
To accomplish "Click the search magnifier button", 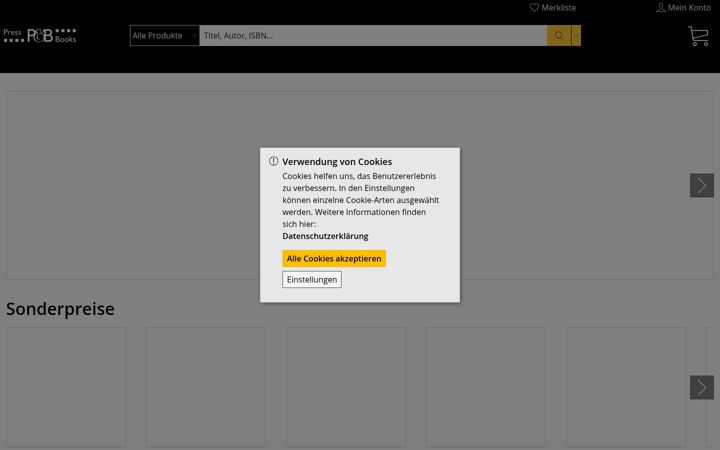I will [x=558, y=35].
